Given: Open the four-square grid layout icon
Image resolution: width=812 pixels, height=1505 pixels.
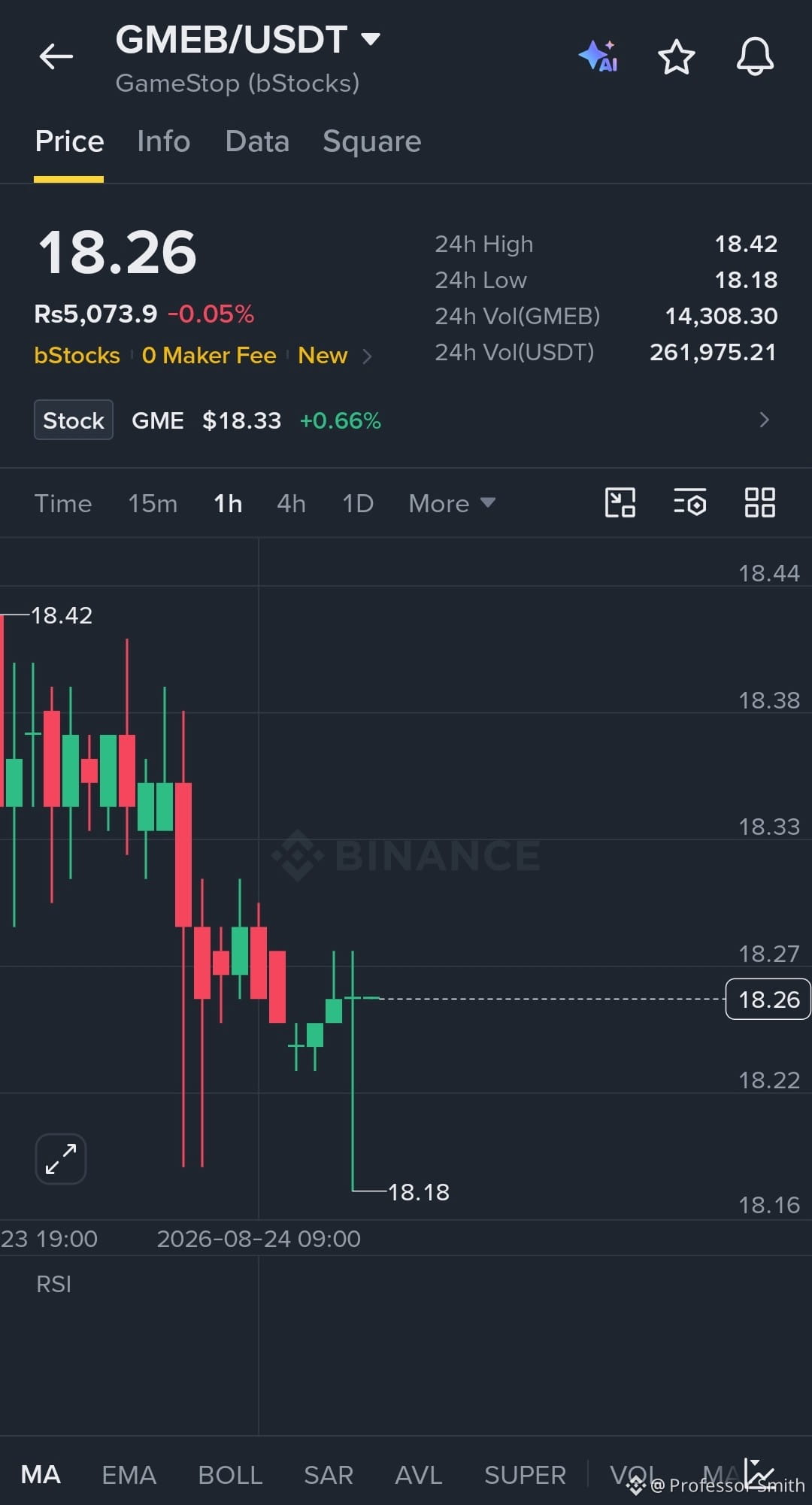Looking at the screenshot, I should point(759,502).
